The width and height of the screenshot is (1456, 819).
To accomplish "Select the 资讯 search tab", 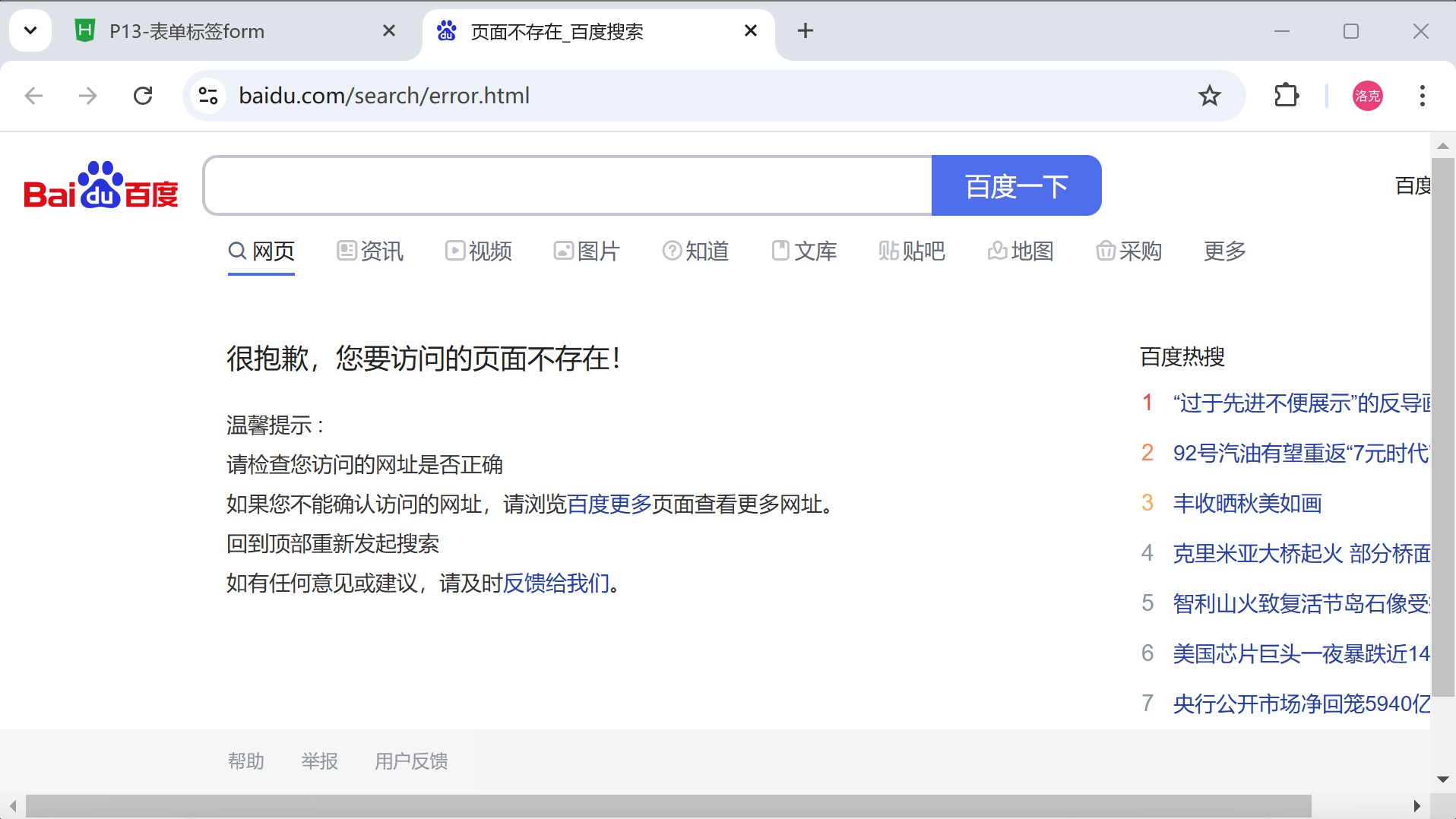I will point(370,251).
